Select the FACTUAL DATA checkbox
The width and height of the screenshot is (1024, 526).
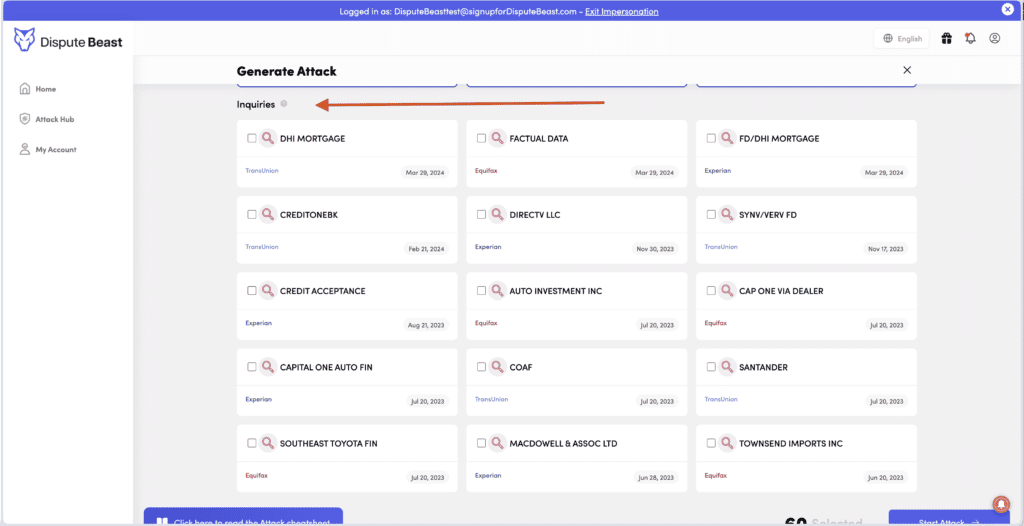point(481,139)
